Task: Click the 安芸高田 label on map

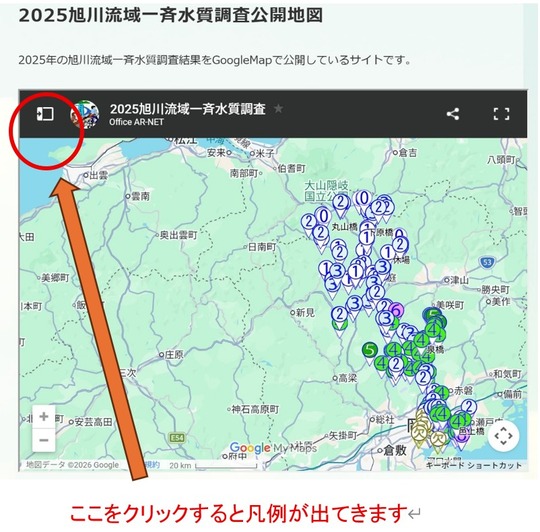Action: pyautogui.click(x=91, y=422)
